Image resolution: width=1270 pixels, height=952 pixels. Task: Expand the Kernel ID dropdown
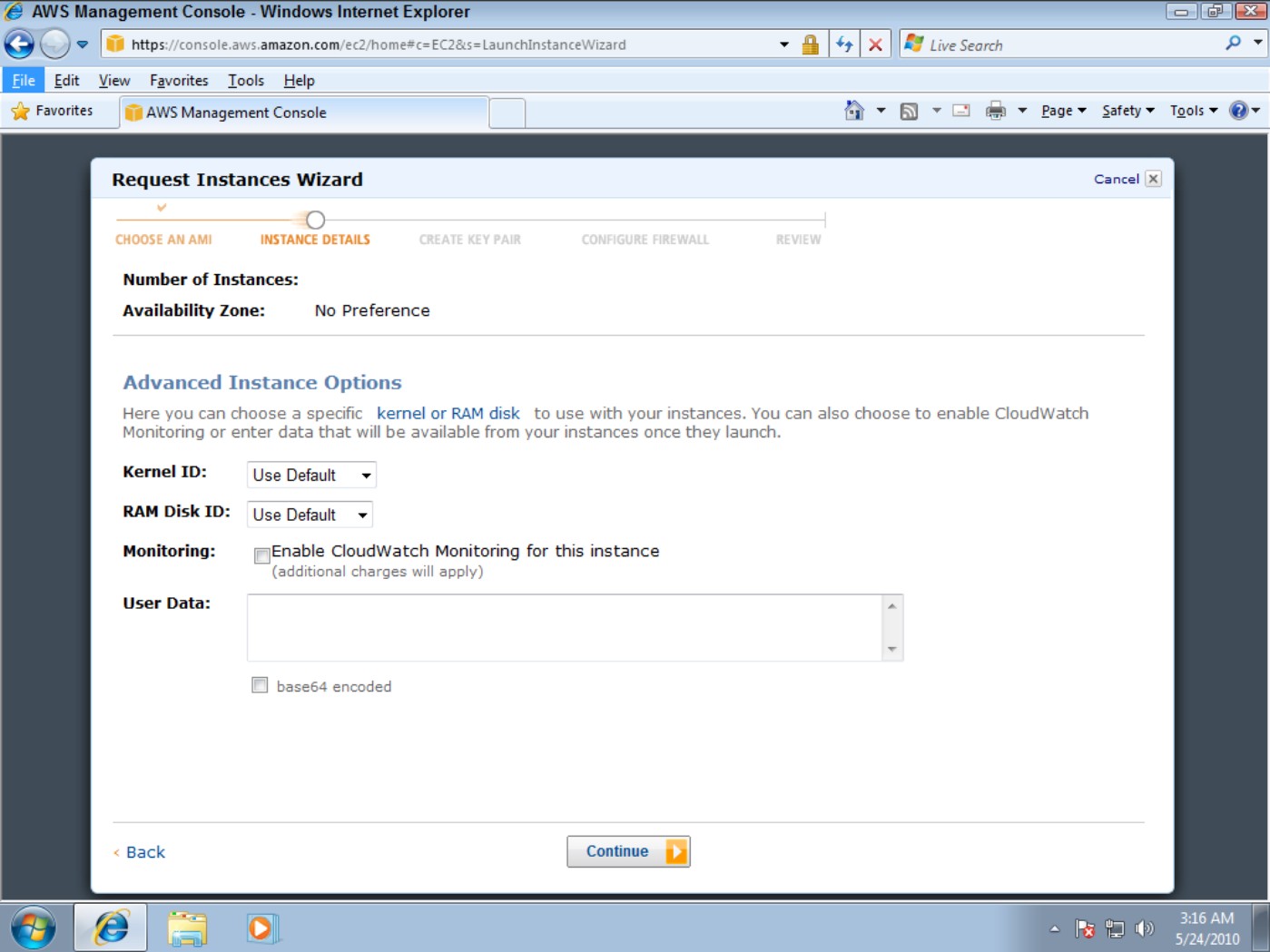(x=311, y=475)
